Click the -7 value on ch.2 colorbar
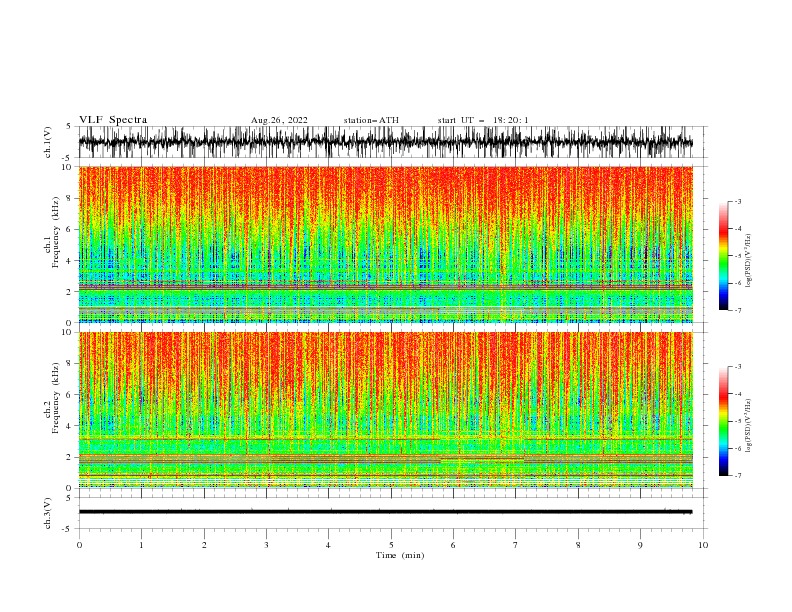The width and height of the screenshot is (792, 612). coord(738,475)
